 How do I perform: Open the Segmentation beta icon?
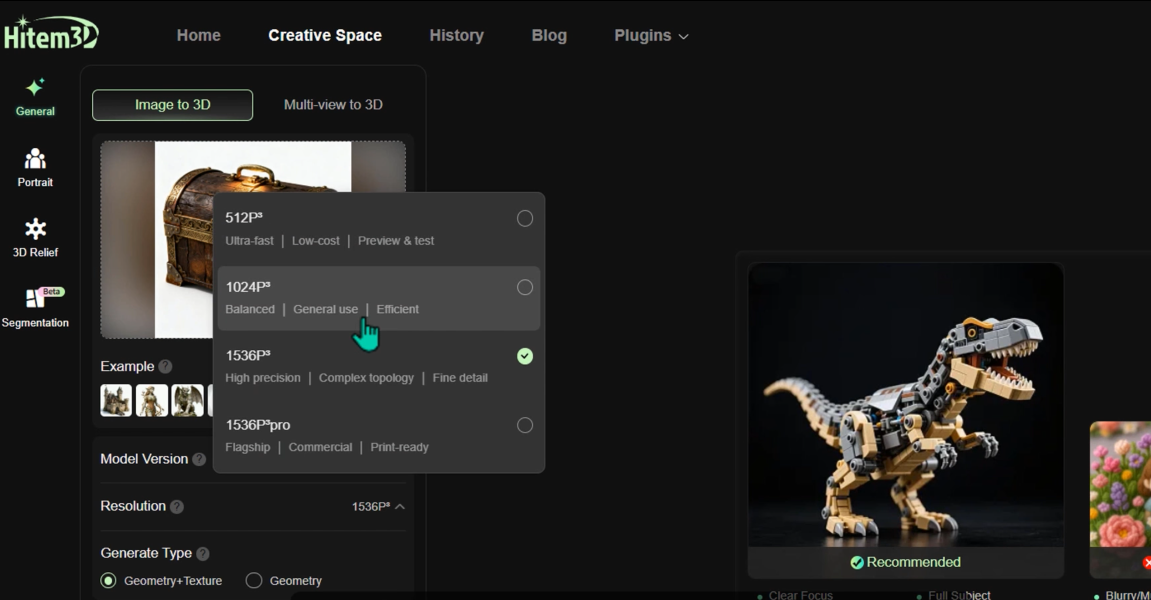coord(35,298)
